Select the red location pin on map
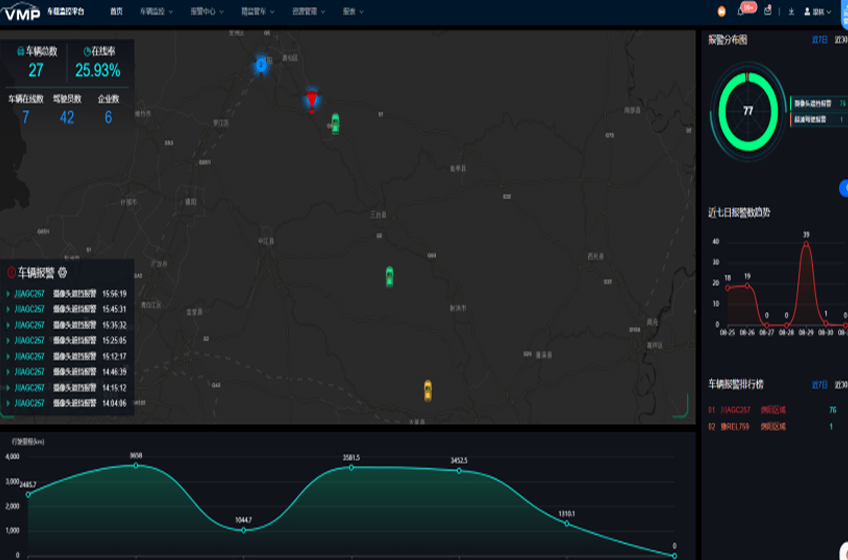848x560 pixels. click(x=312, y=98)
